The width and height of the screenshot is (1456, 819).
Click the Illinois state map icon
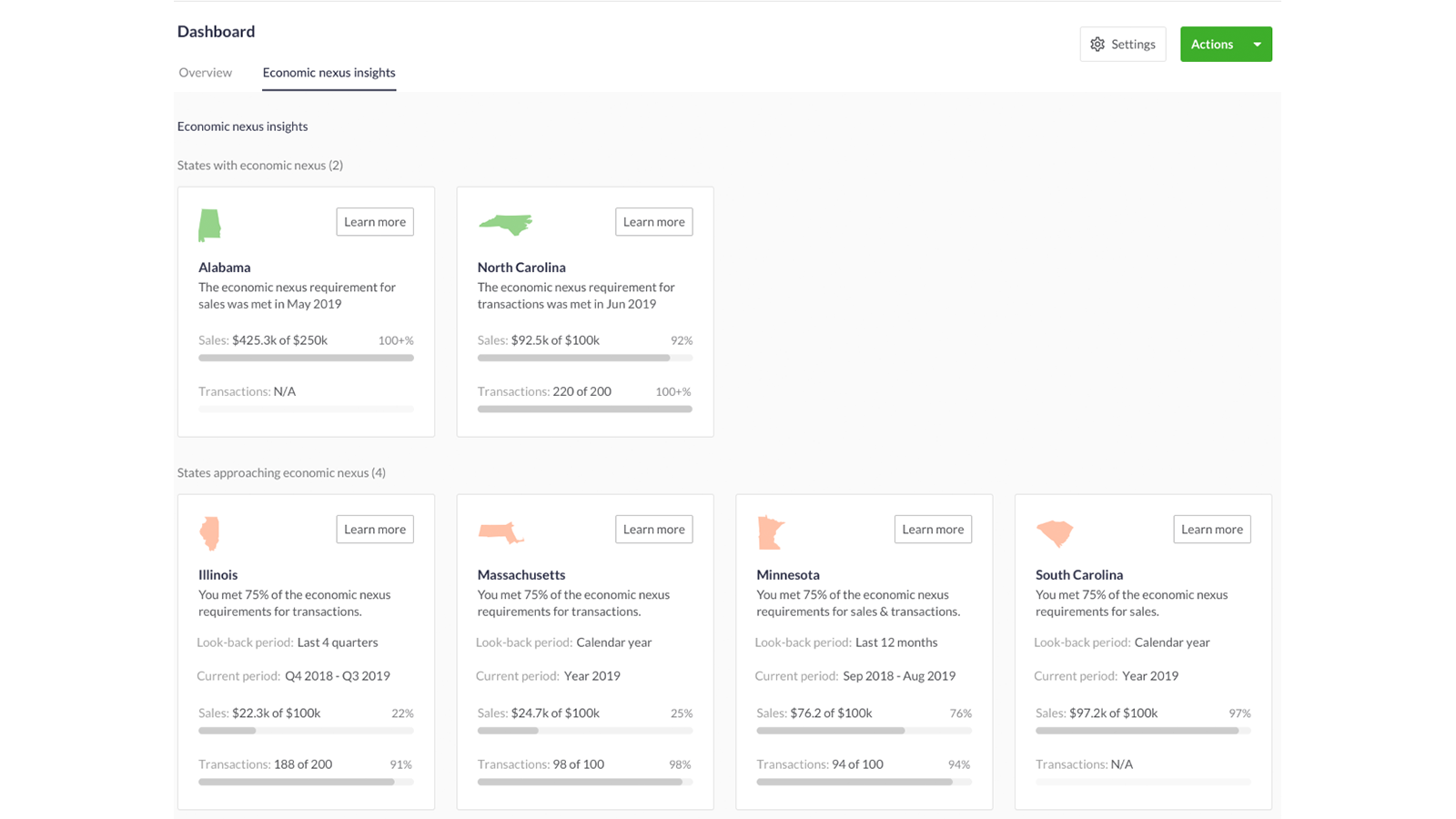210,532
